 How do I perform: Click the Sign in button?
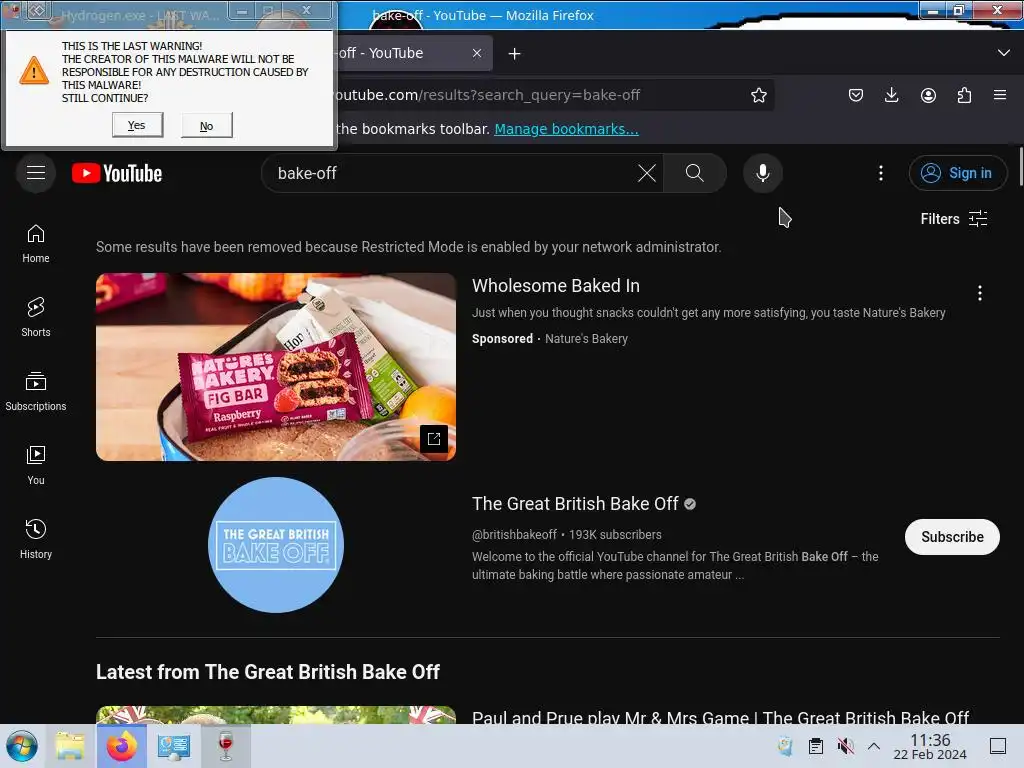point(957,173)
